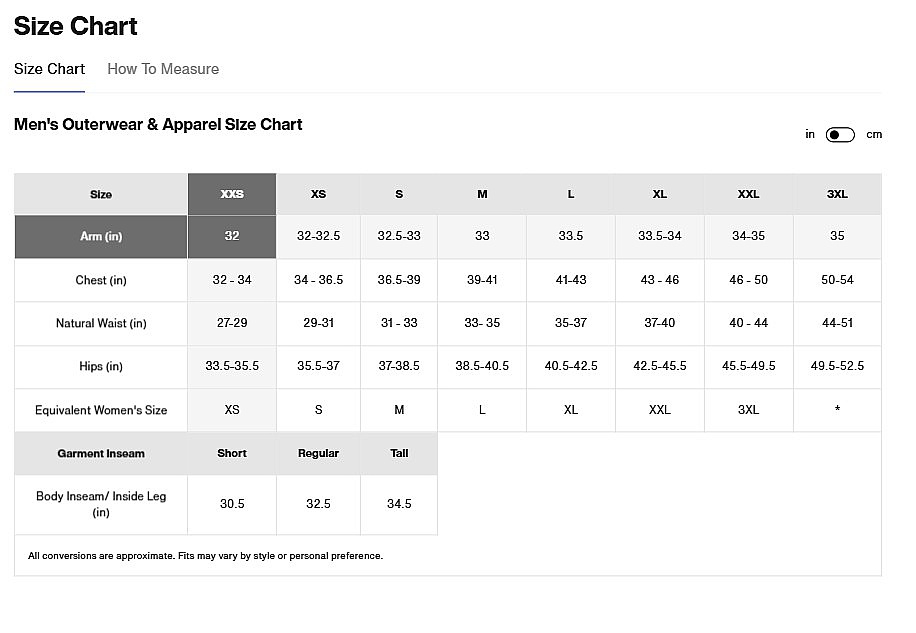Image resolution: width=916 pixels, height=633 pixels.
Task: Click the Natural Waist (in) row label
Action: pos(101,323)
